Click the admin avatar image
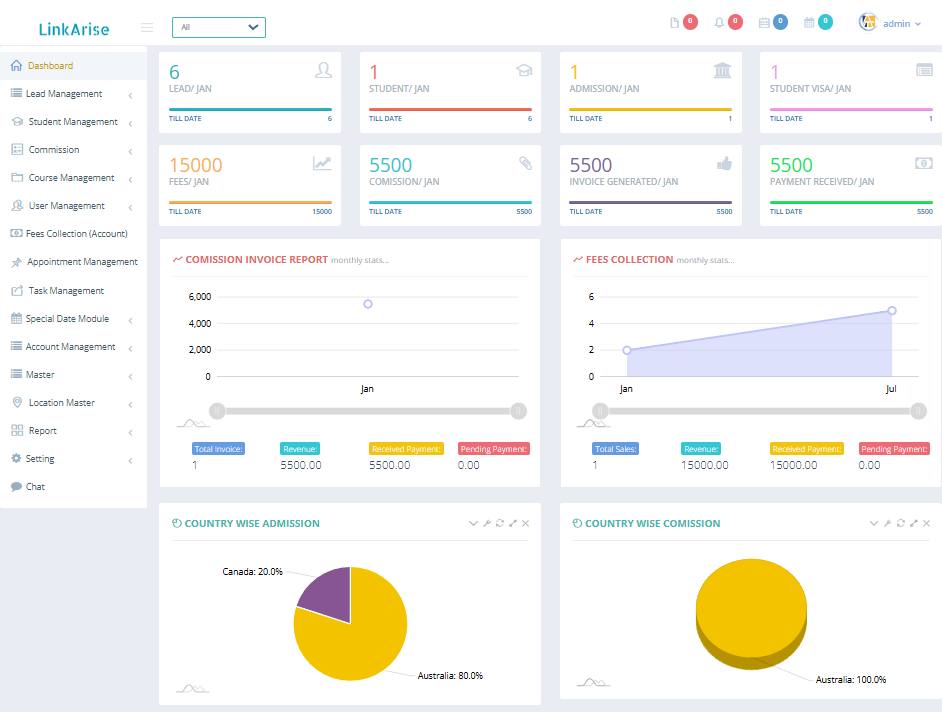942x712 pixels. pyautogui.click(x=866, y=21)
